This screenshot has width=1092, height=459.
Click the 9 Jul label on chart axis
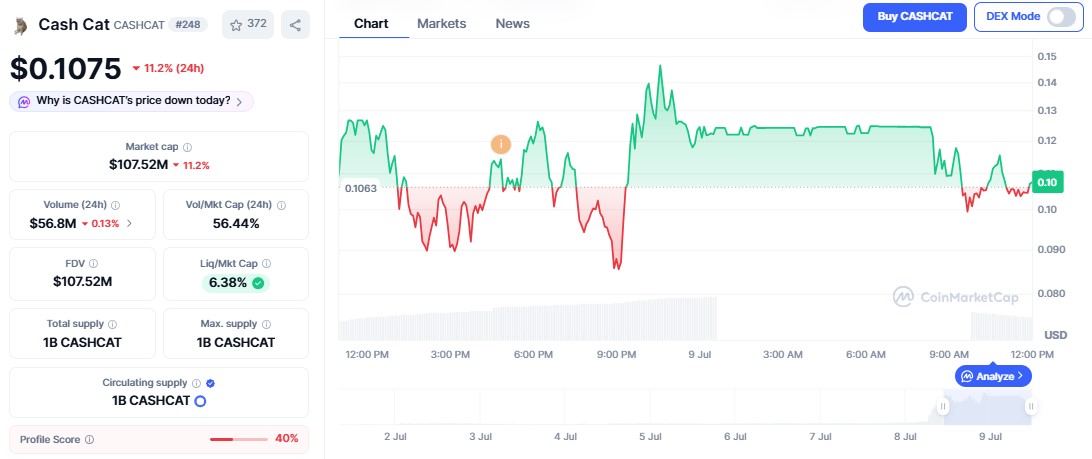(x=699, y=355)
